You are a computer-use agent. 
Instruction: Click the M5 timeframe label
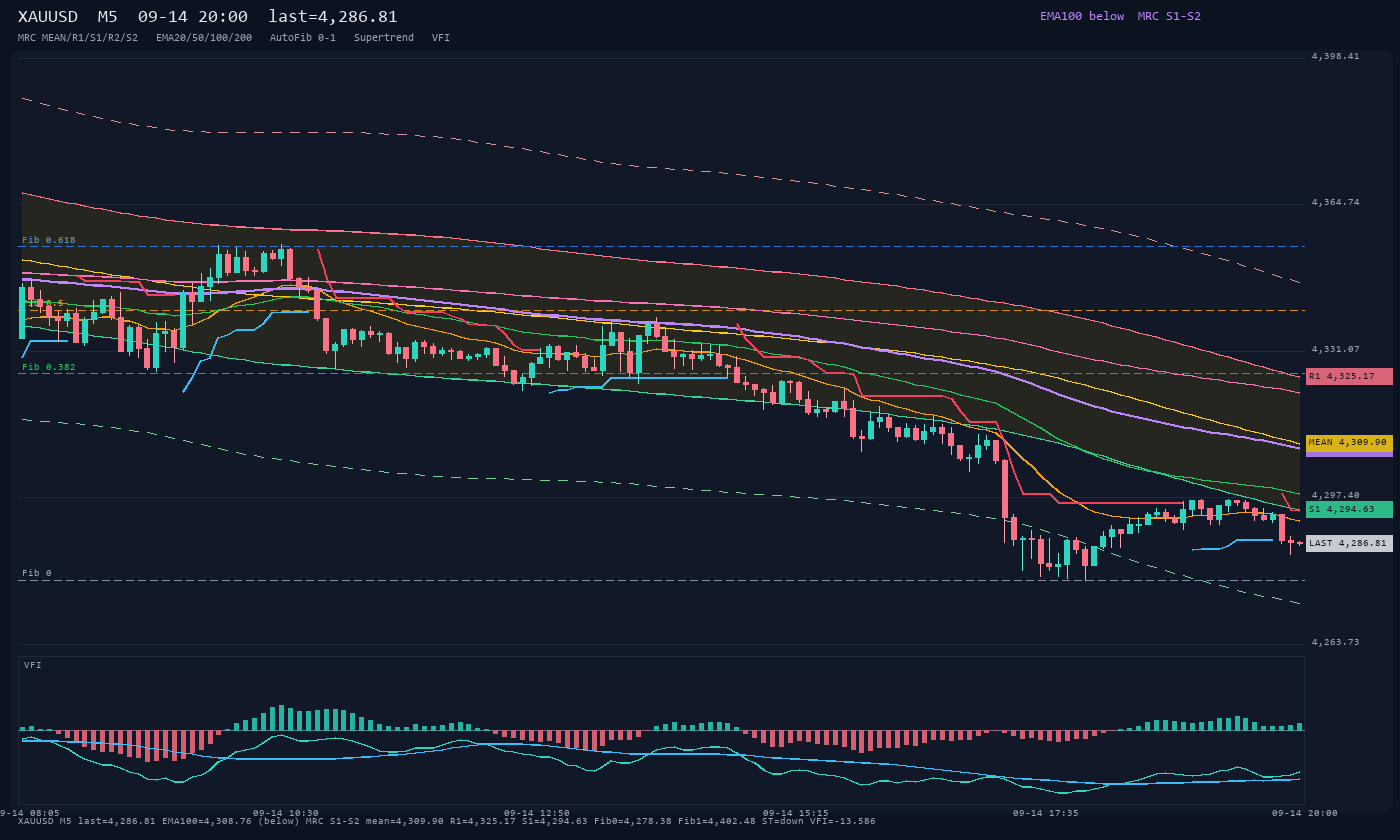point(108,17)
